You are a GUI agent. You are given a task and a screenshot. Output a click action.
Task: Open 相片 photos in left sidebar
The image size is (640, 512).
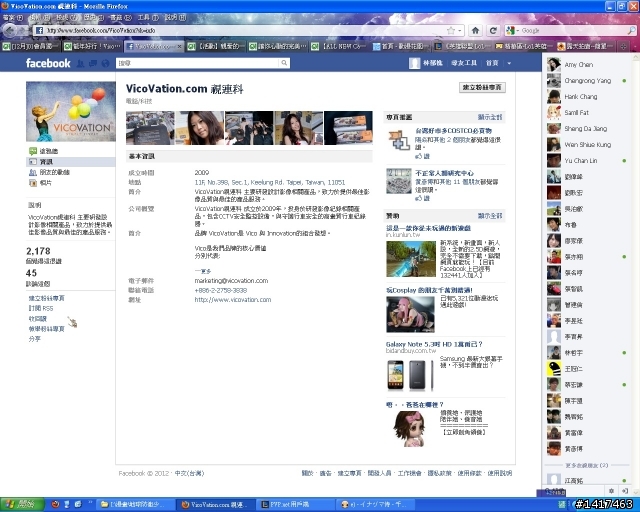pos(45,183)
